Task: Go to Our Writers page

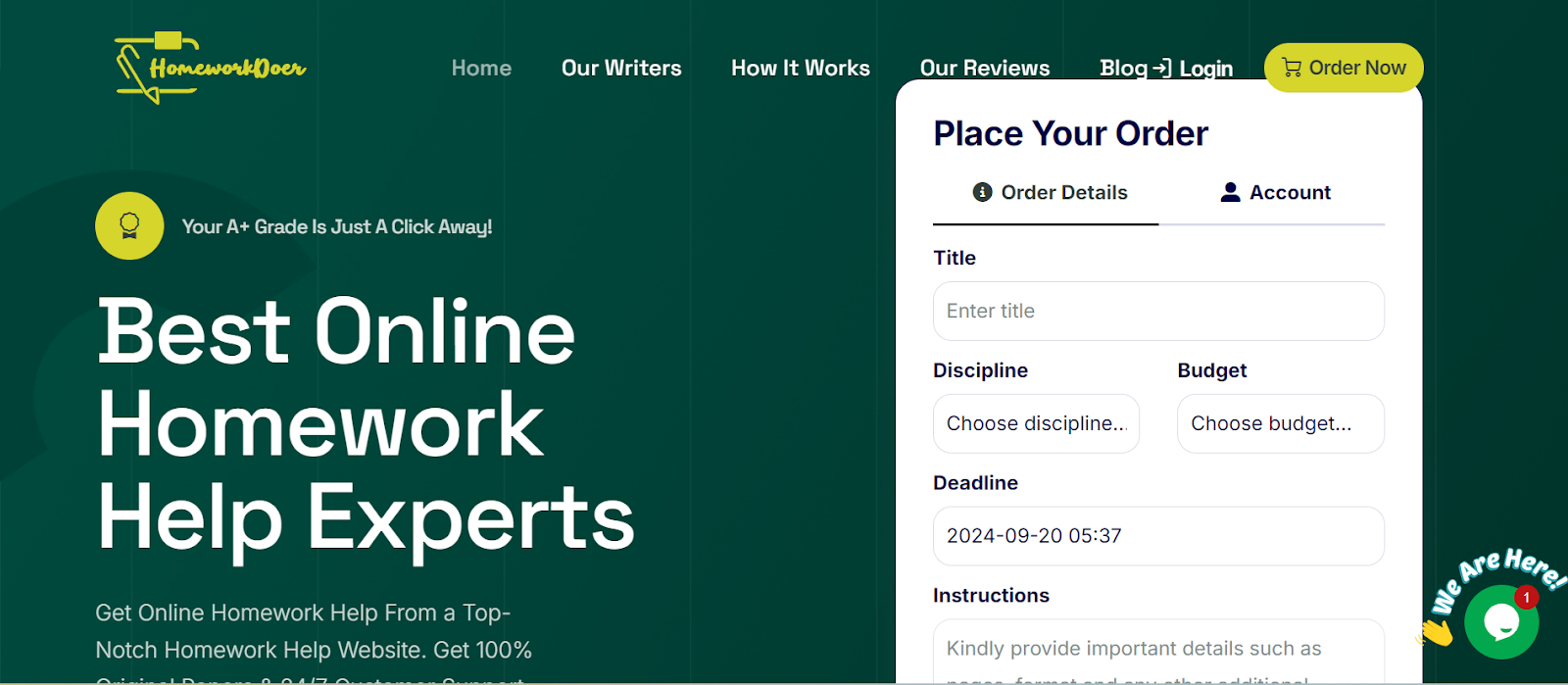Action: click(x=621, y=68)
